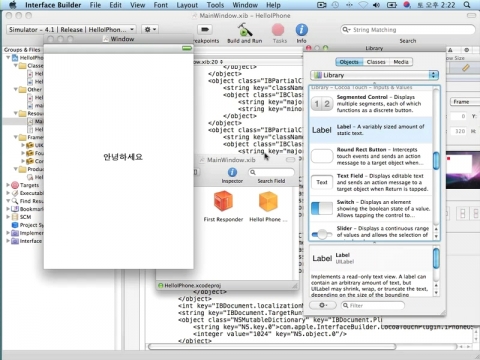Open the Simulator 4.1 Release target dropdown
Viewport: 480px width, 360px height.
pos(71,29)
